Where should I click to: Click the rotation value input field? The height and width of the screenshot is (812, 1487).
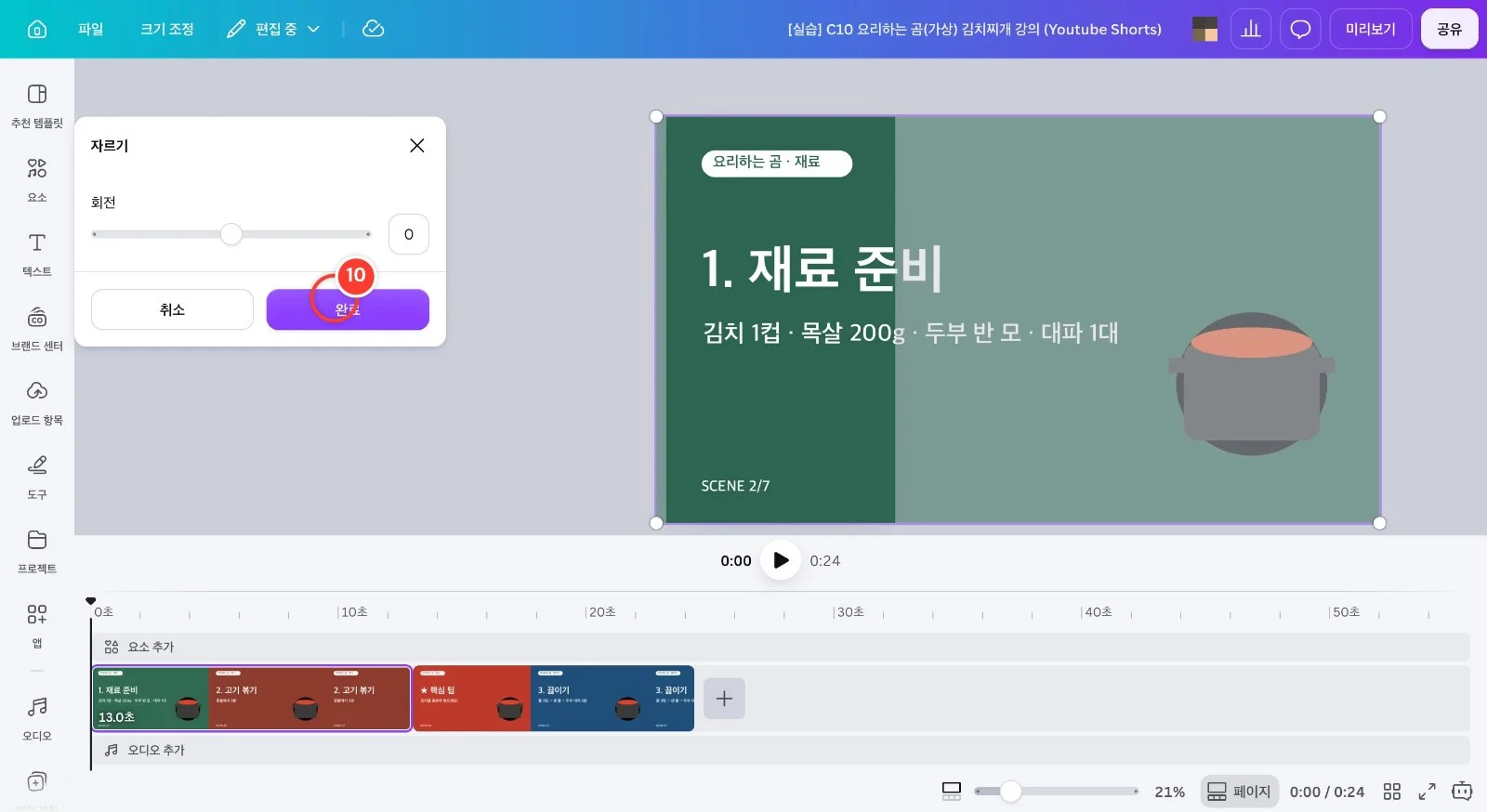tap(409, 234)
